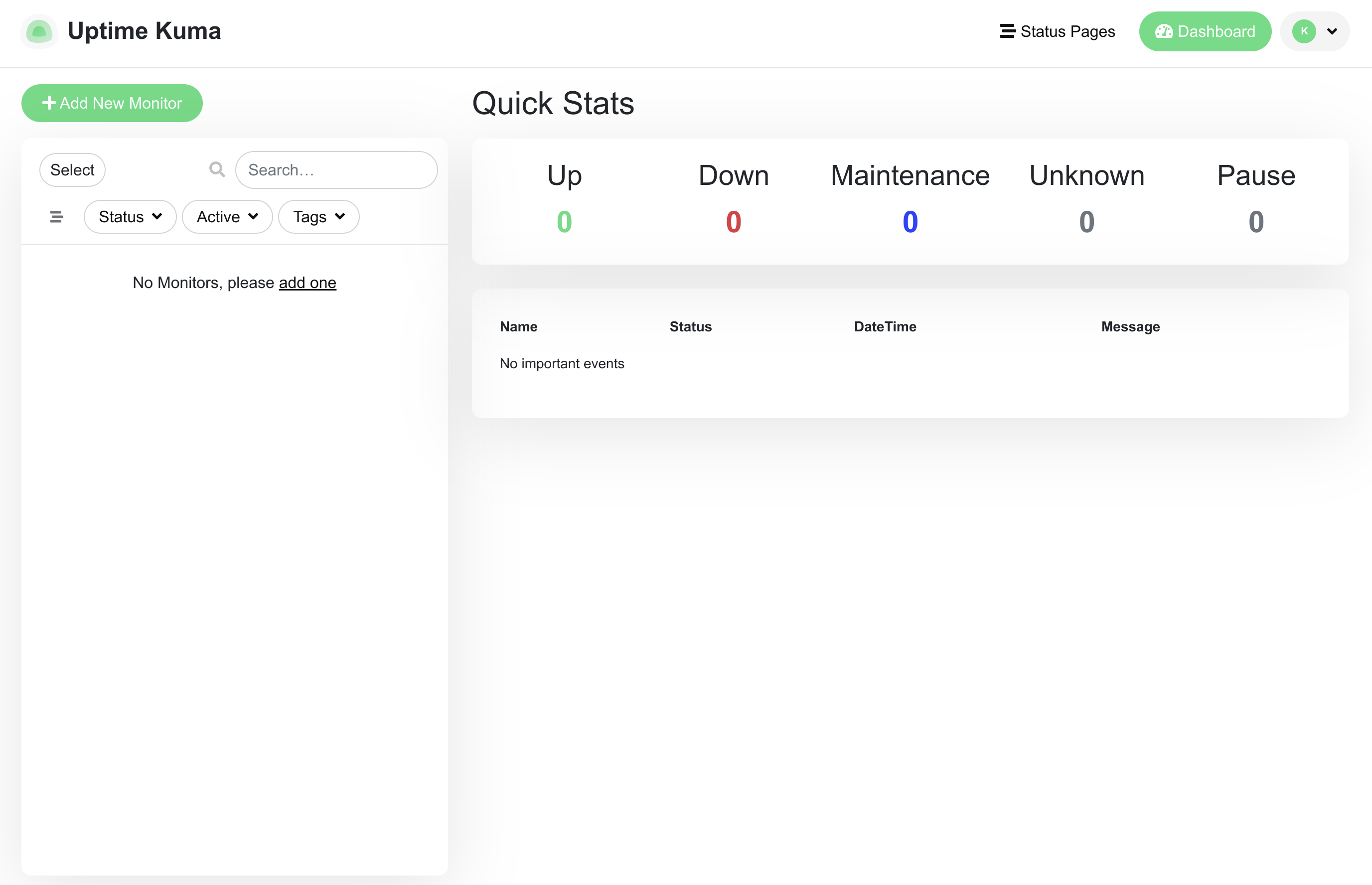
Task: Click the Status column header in events table
Action: [690, 326]
